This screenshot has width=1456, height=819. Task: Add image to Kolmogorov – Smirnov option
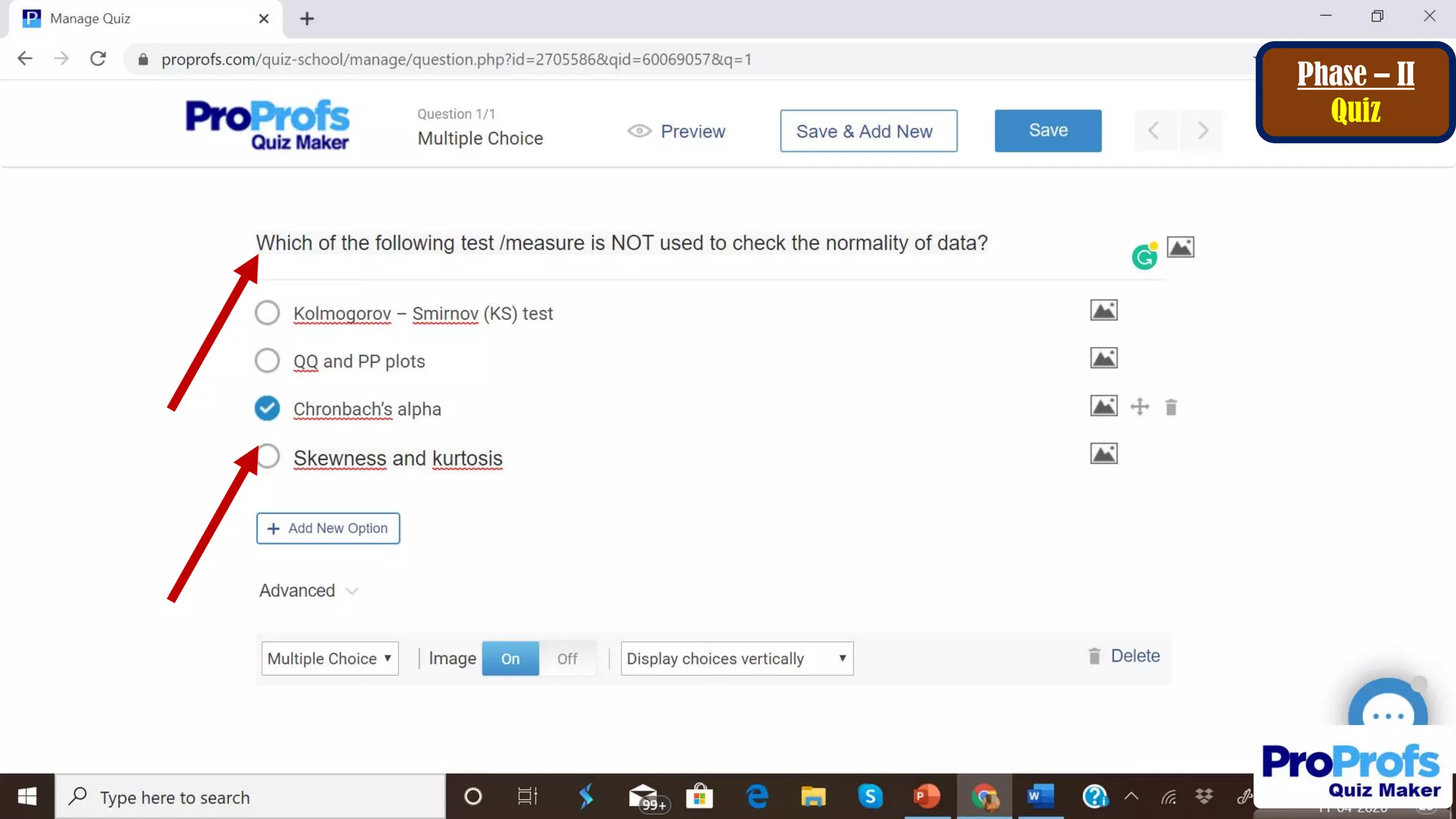1103,310
